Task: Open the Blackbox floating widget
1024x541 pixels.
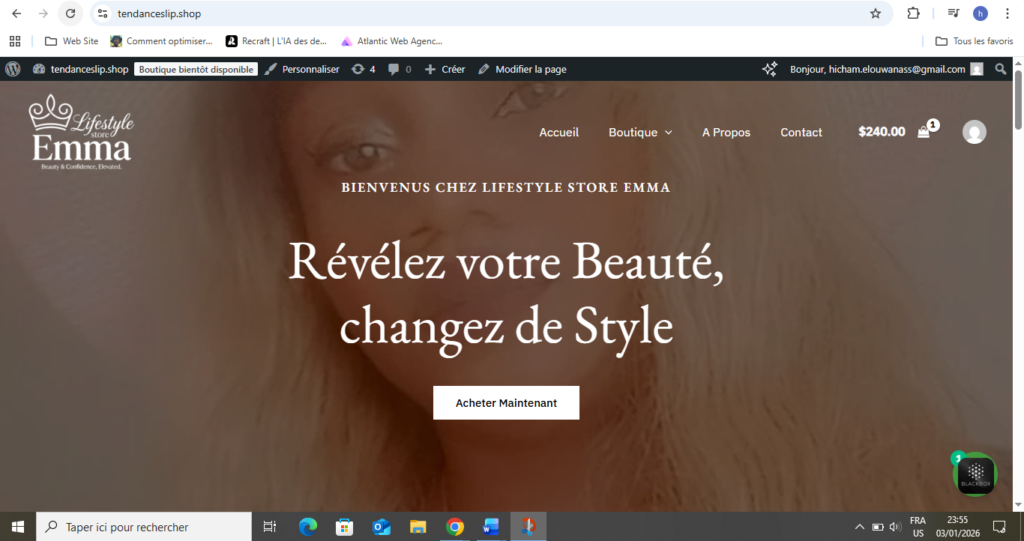Action: point(975,474)
